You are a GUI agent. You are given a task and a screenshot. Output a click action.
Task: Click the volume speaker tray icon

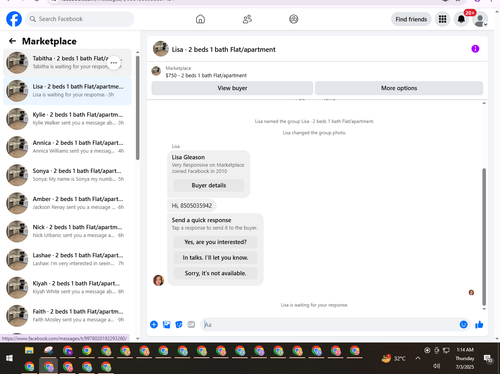click(x=436, y=366)
